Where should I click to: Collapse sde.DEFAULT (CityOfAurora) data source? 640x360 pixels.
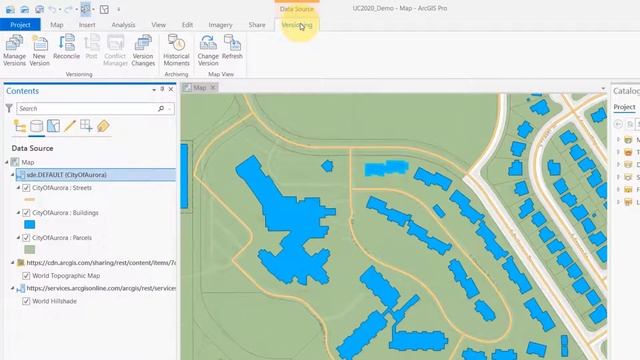(13, 175)
